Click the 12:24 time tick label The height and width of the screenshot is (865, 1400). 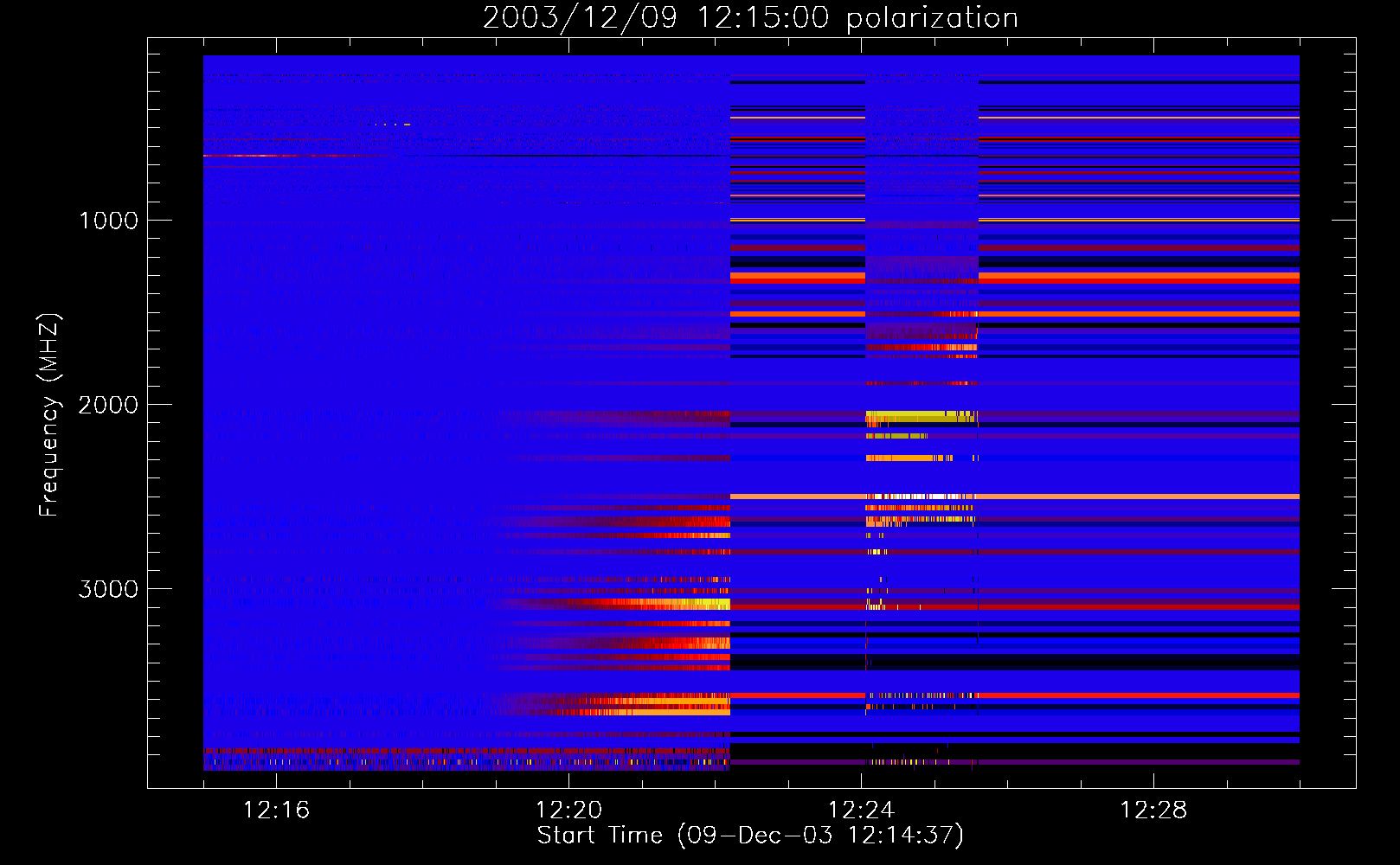pyautogui.click(x=861, y=811)
